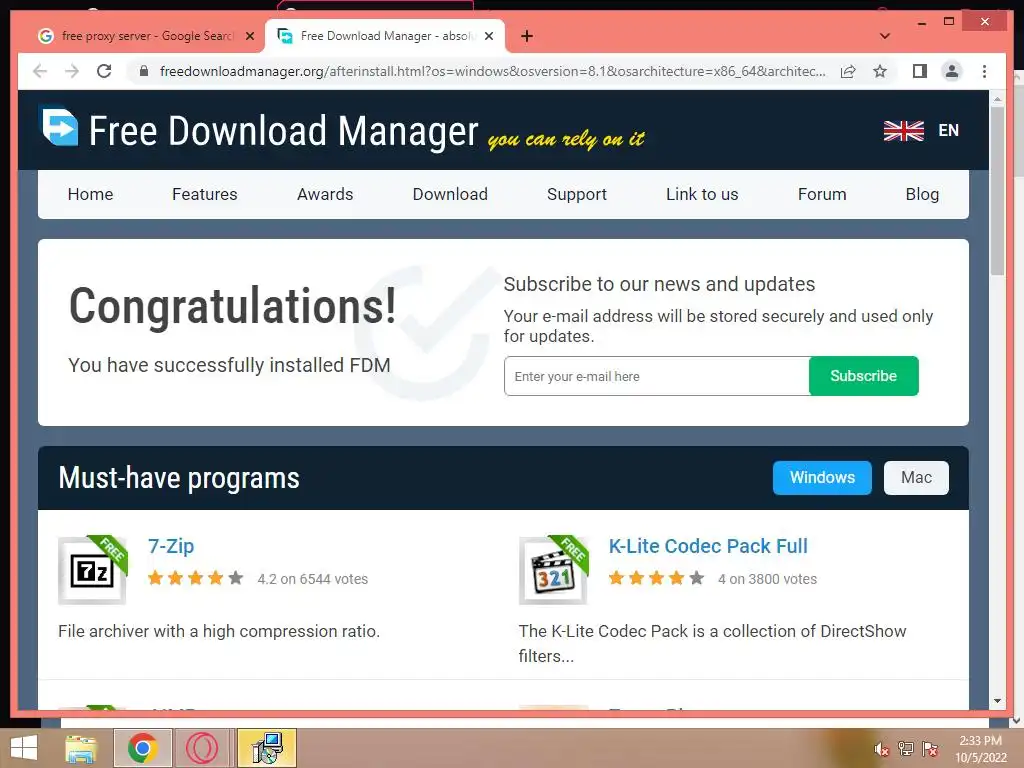Go back with the browser back arrow
Viewport: 1024px width, 768px height.
pyautogui.click(x=40, y=71)
